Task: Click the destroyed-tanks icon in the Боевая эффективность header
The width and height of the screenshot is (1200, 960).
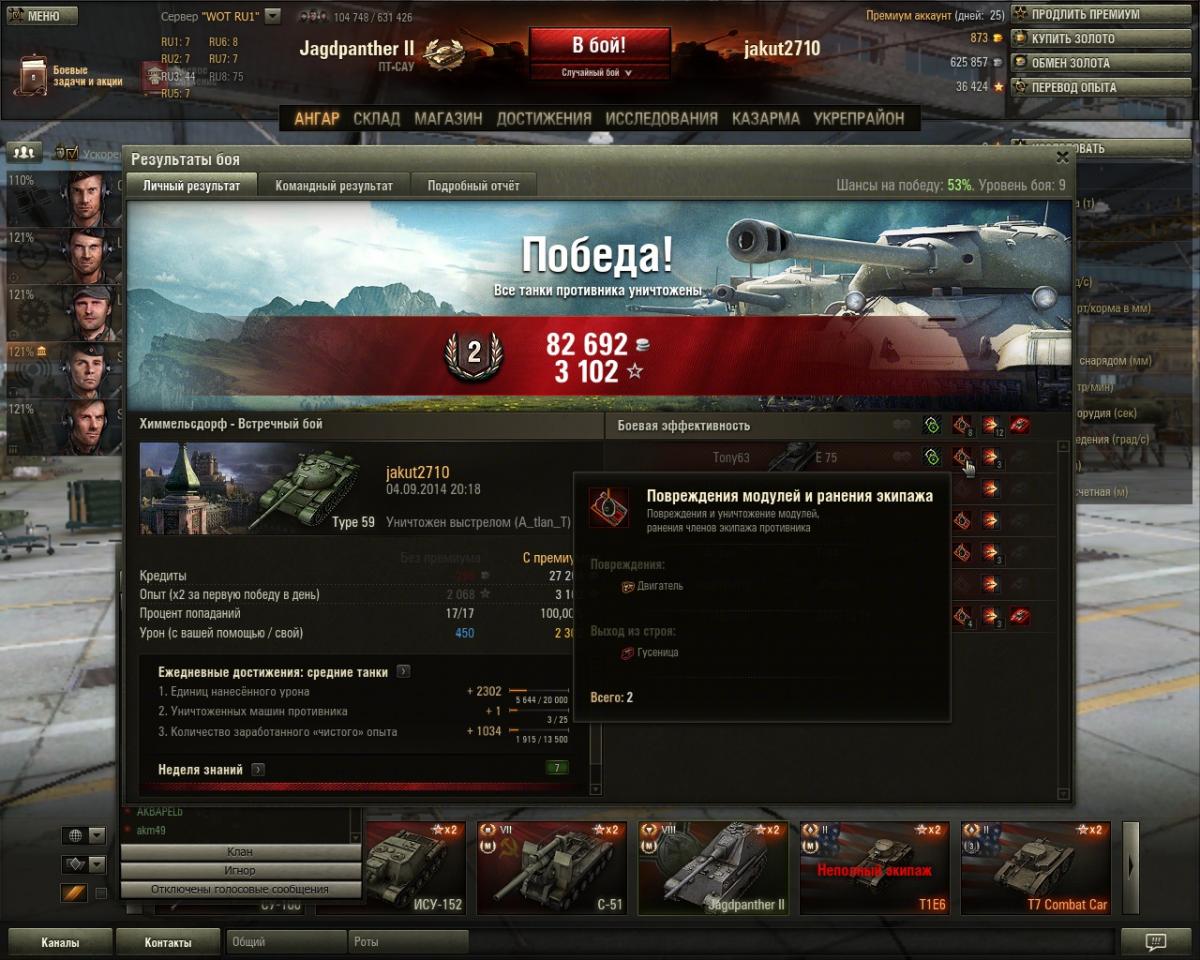Action: pos(1019,426)
